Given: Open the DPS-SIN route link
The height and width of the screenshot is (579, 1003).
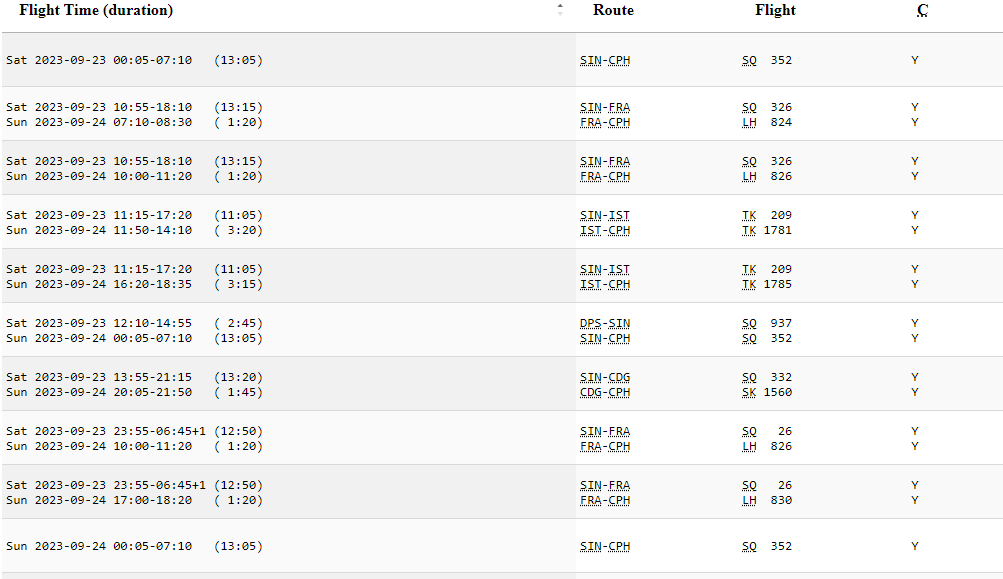Looking at the screenshot, I should 605,323.
